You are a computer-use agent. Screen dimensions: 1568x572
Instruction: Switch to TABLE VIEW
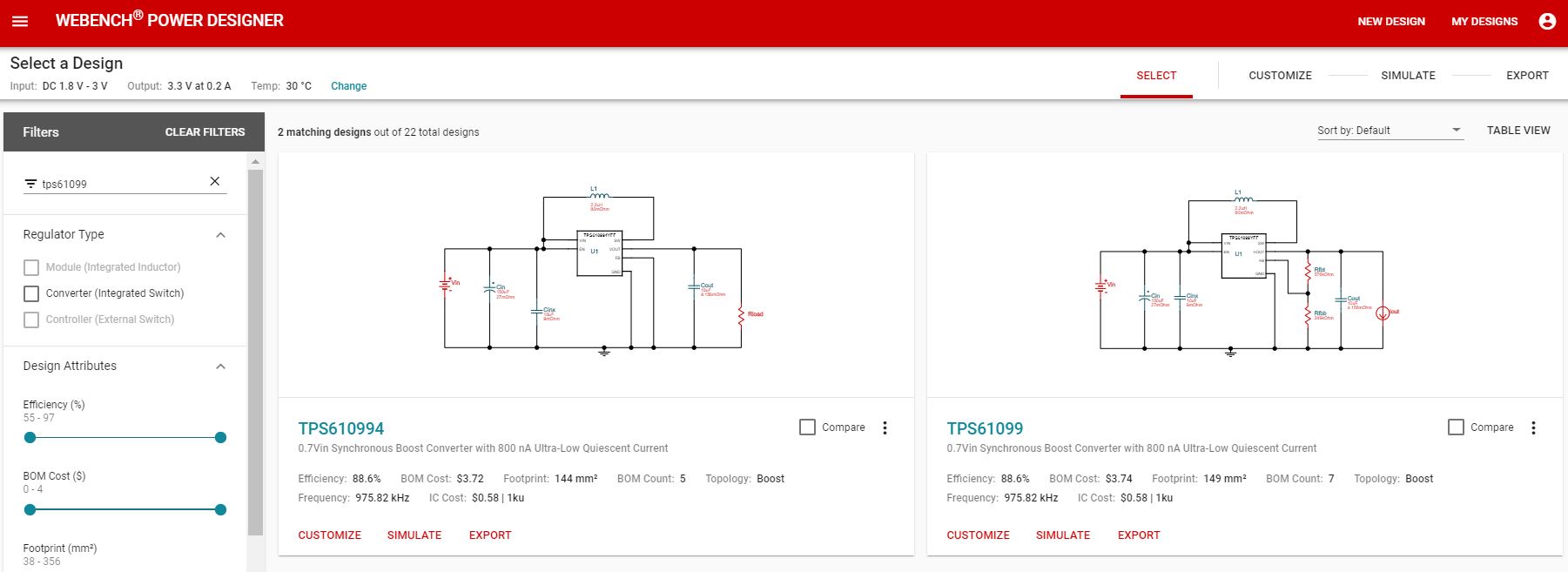[x=1518, y=131]
